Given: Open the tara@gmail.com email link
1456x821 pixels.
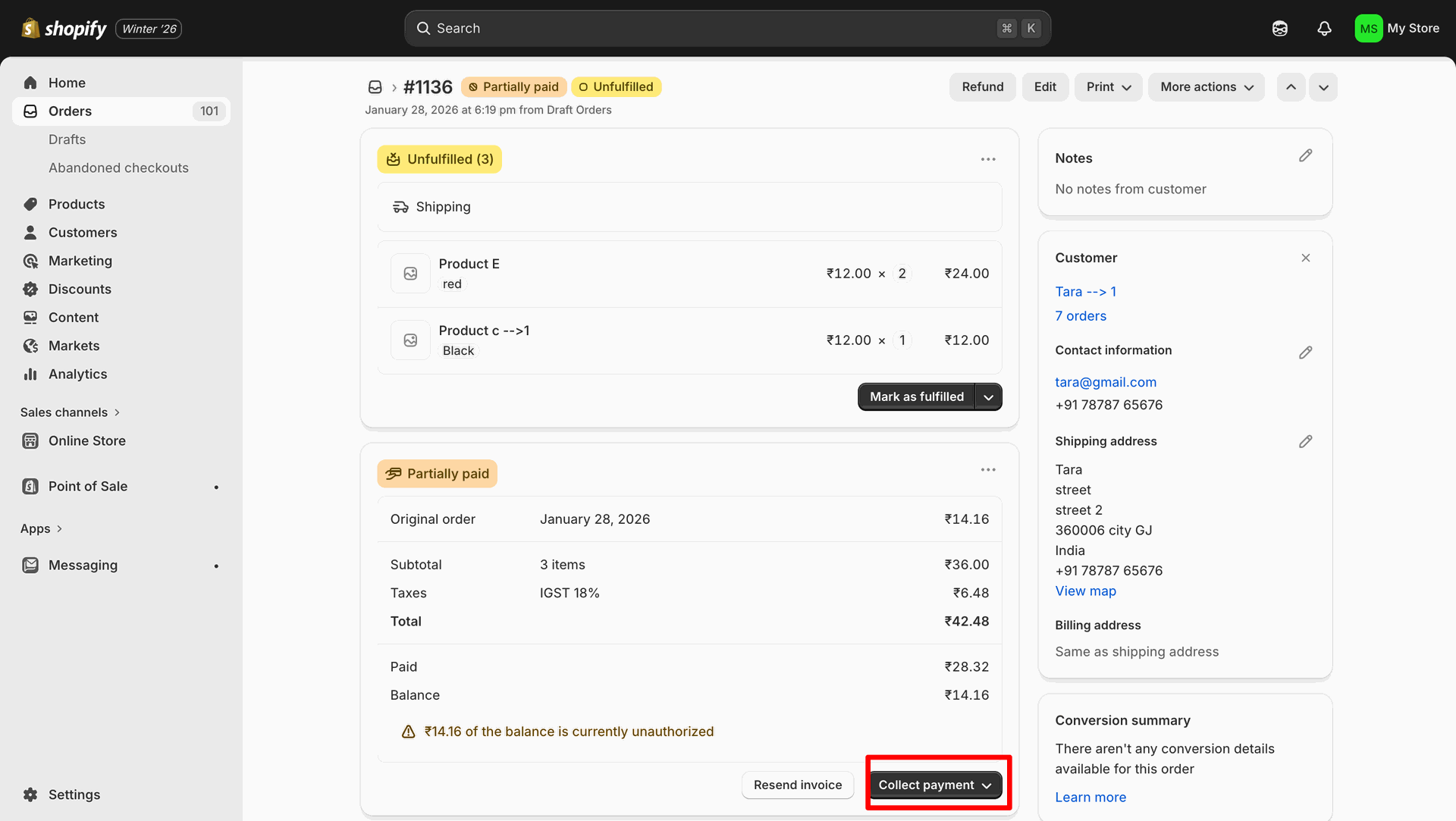Looking at the screenshot, I should pyautogui.click(x=1106, y=382).
